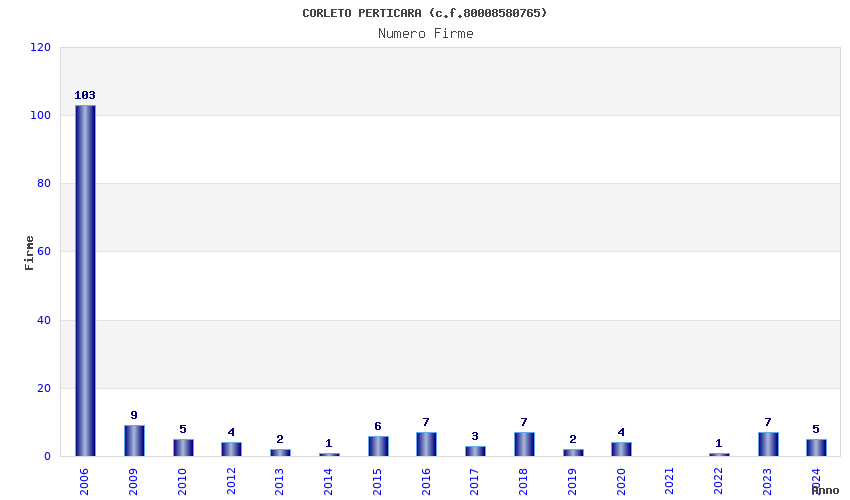Click the Firme y-axis label

30,252
